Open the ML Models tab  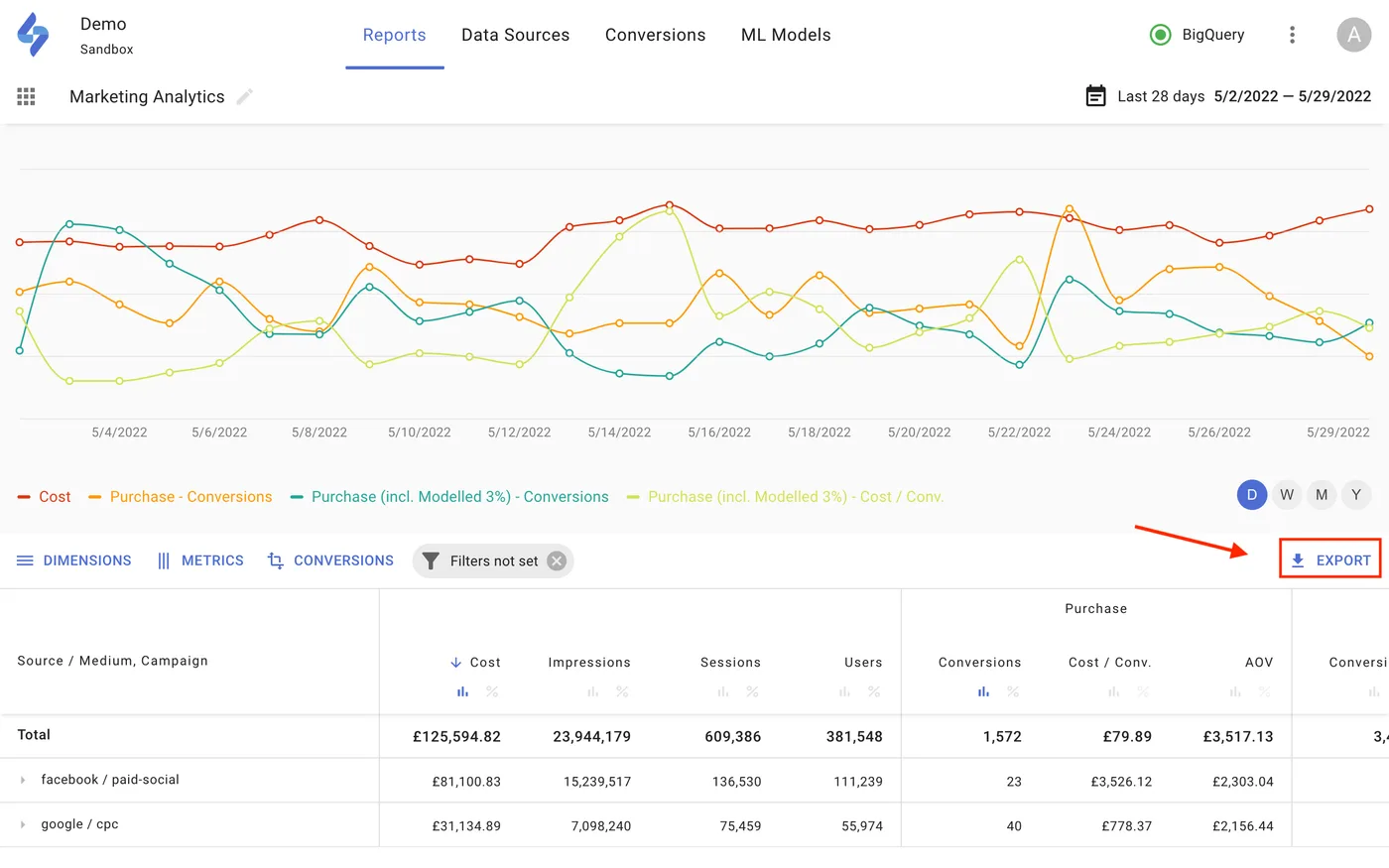pos(785,35)
